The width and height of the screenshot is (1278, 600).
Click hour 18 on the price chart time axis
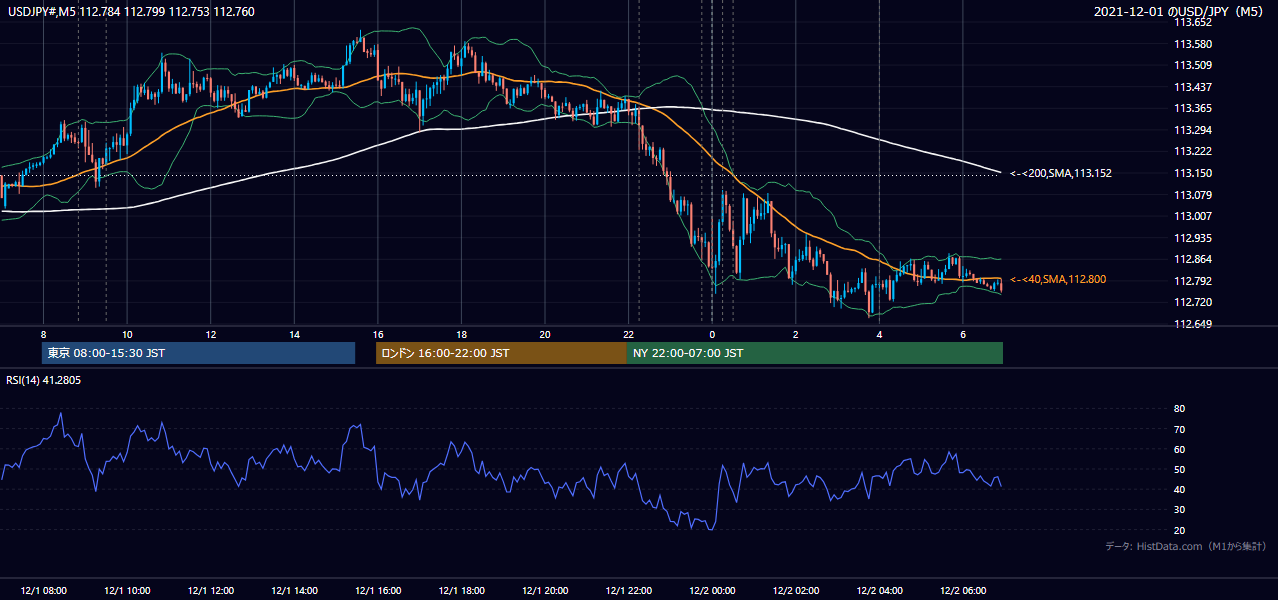click(x=461, y=333)
